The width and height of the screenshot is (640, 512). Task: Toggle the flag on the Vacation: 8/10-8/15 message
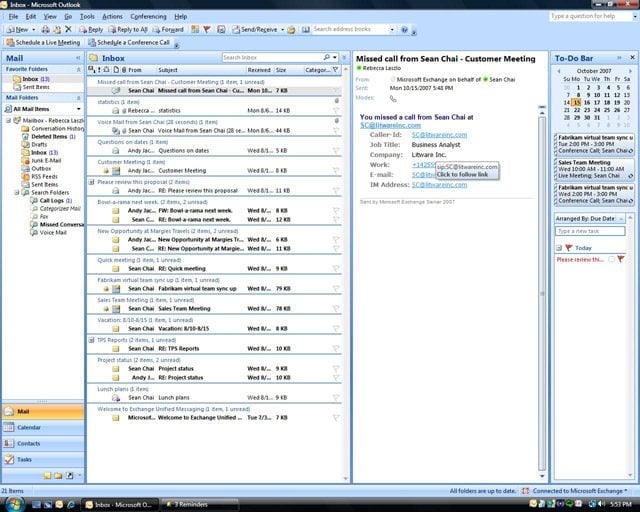336,329
